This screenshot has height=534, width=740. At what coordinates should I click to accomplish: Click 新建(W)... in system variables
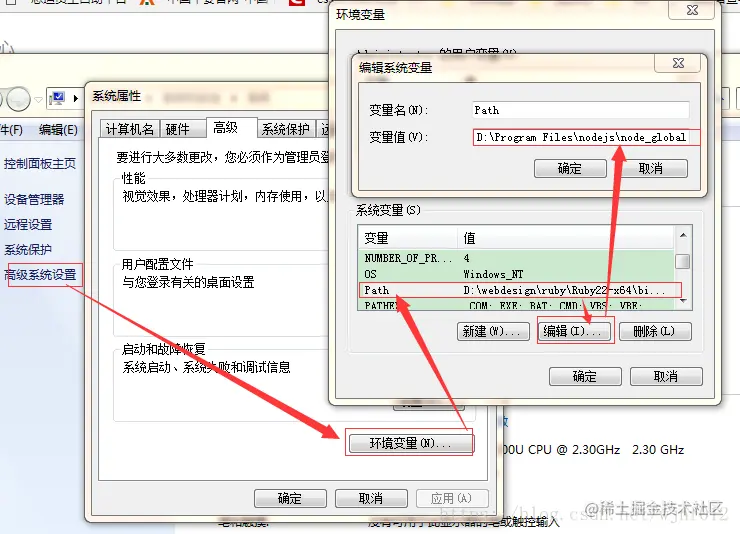(x=493, y=331)
